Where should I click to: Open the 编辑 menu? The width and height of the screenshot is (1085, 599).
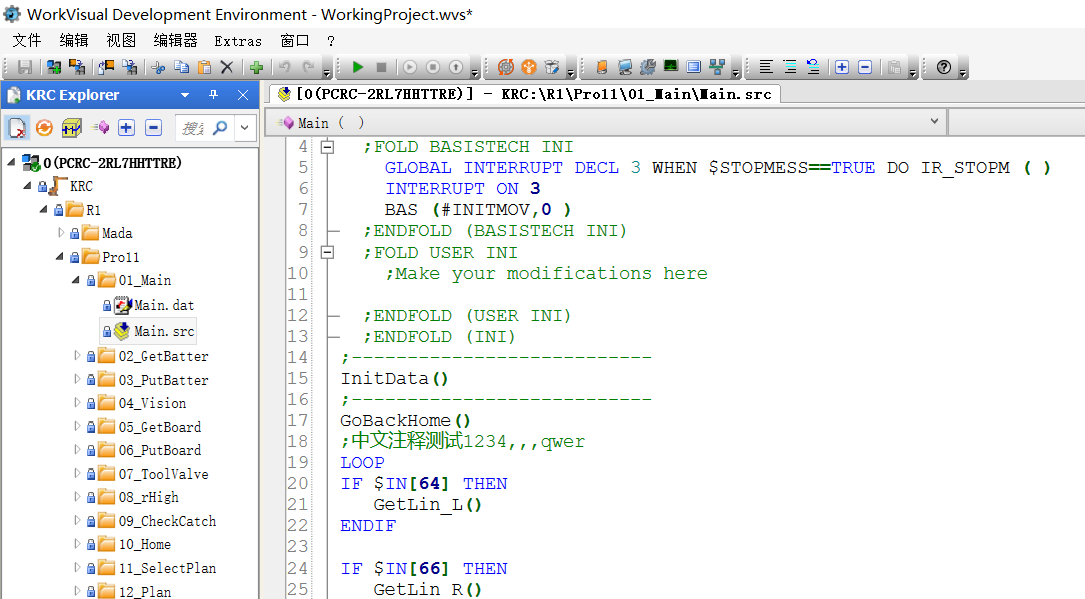click(x=74, y=41)
